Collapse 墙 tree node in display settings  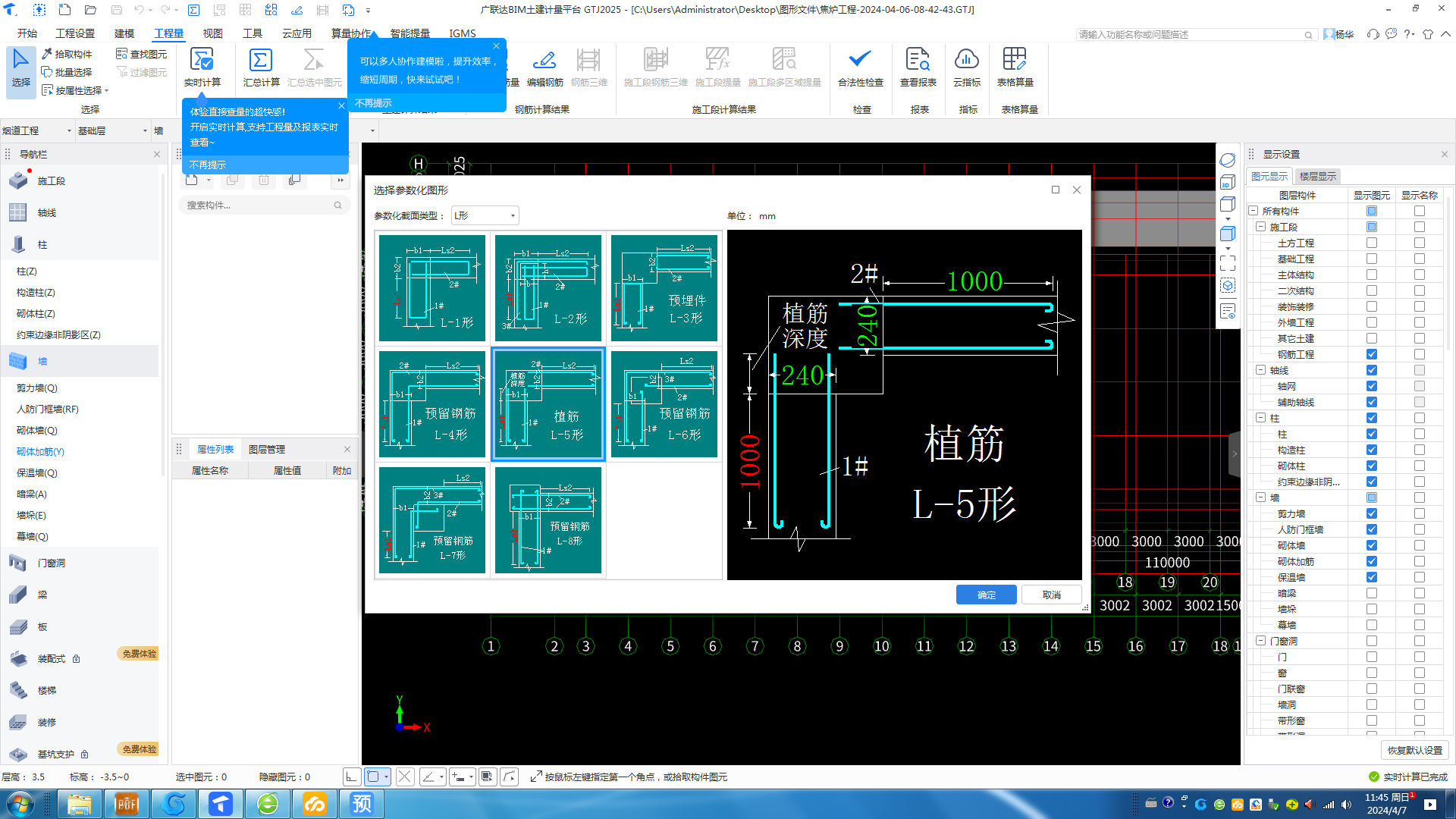pos(1261,497)
